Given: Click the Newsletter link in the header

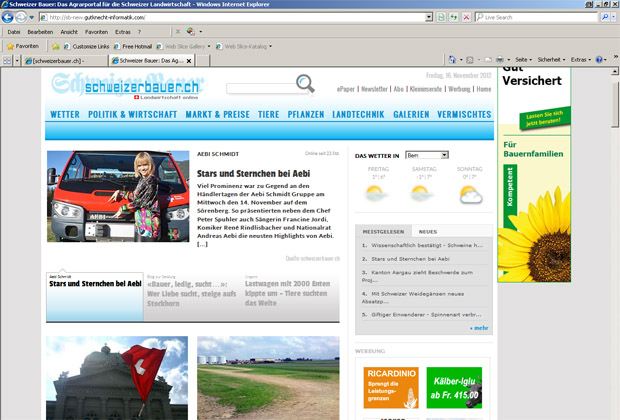Looking at the screenshot, I should [374, 89].
